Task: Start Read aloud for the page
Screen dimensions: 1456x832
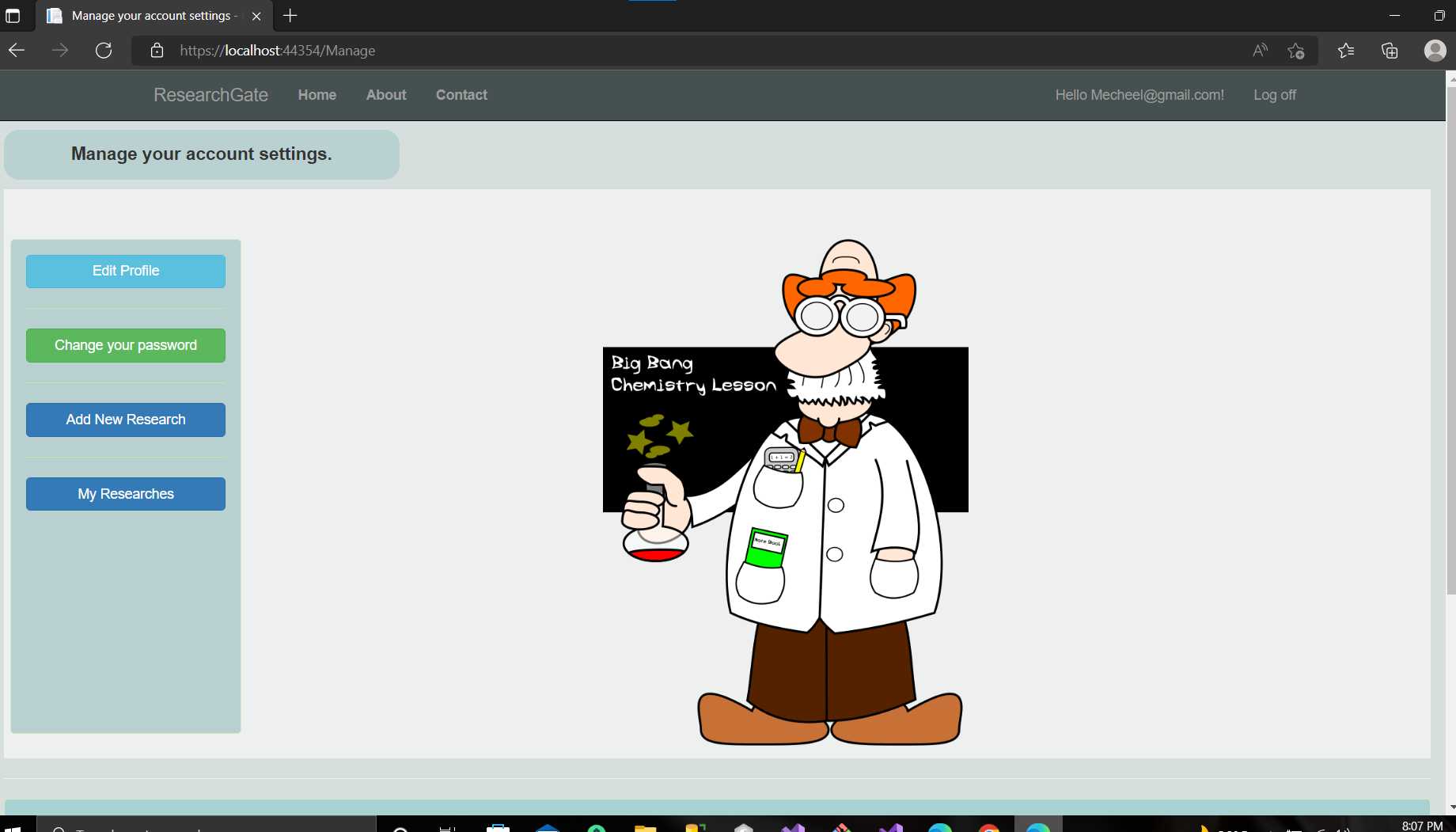Action: (x=1260, y=50)
